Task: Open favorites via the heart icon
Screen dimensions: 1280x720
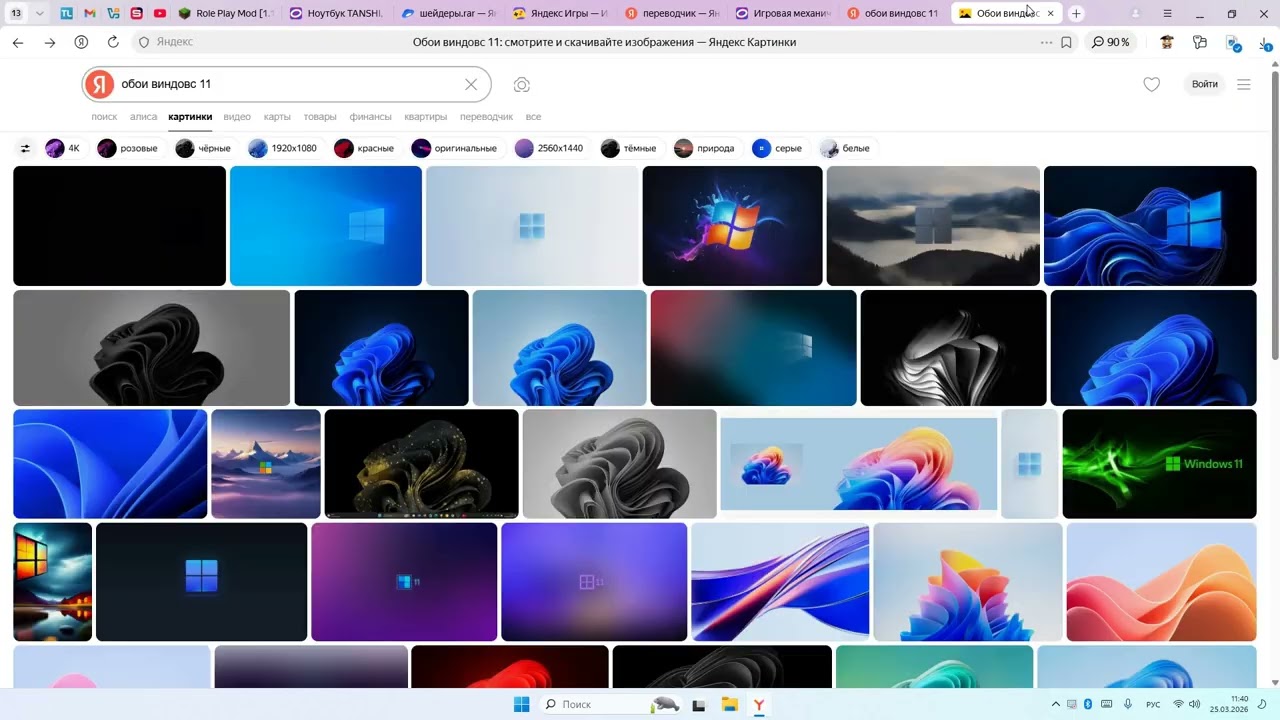Action: coord(1152,85)
